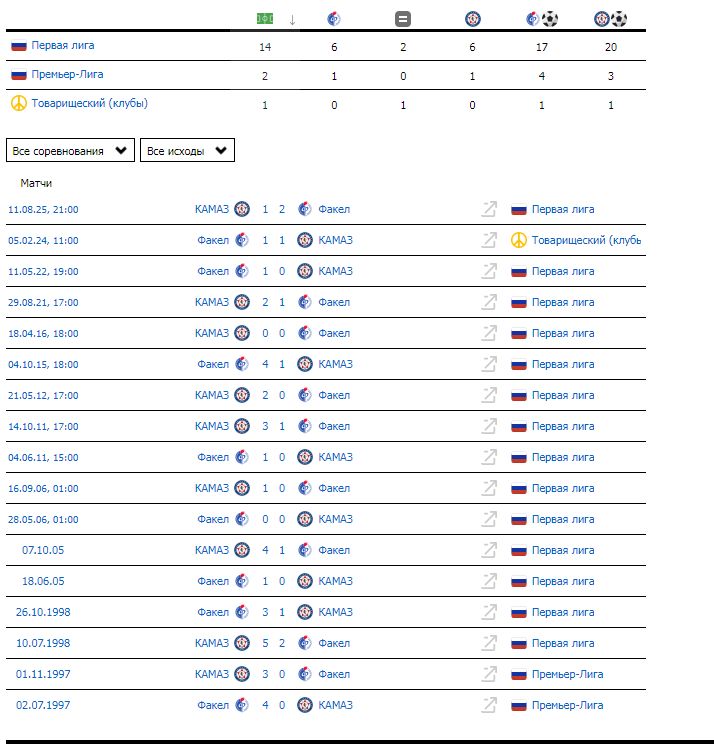Click Russian flag next to Премьер-Лига summary row

[18, 75]
